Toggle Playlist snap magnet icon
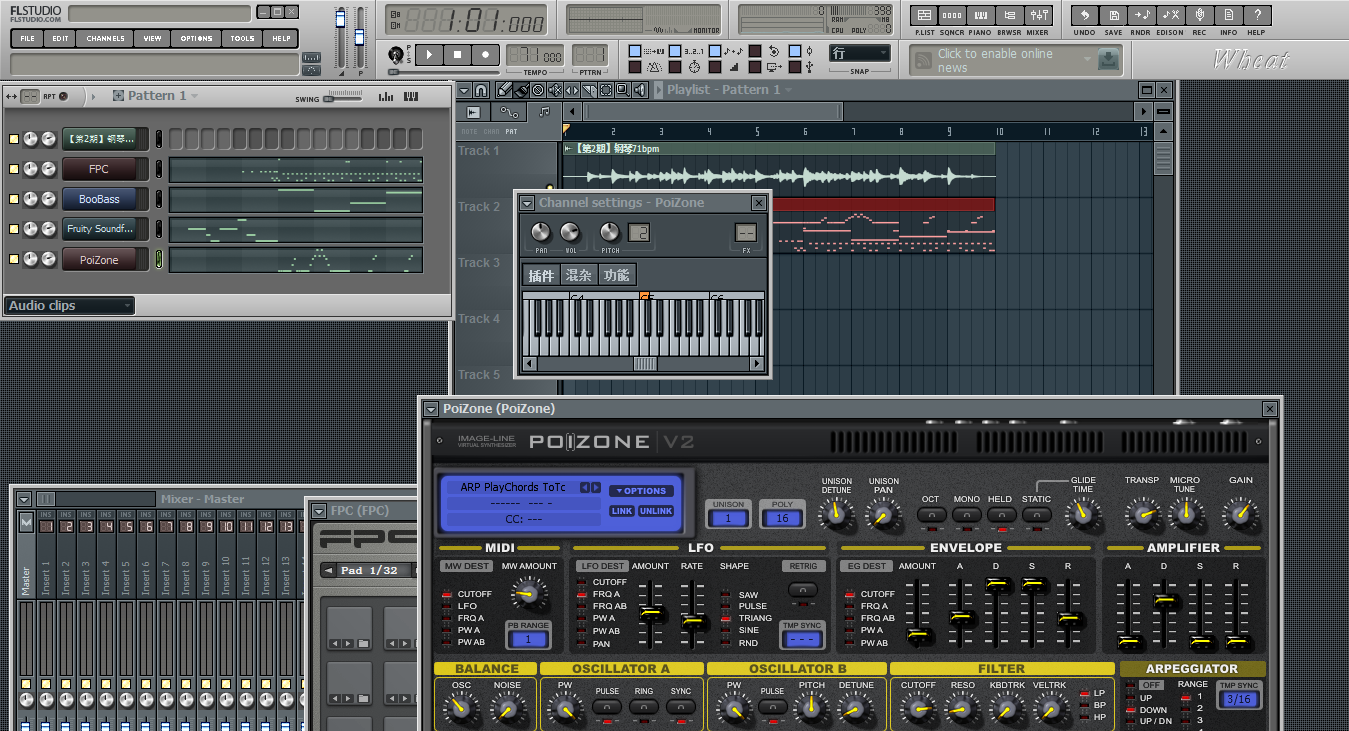1349x731 pixels. [482, 90]
